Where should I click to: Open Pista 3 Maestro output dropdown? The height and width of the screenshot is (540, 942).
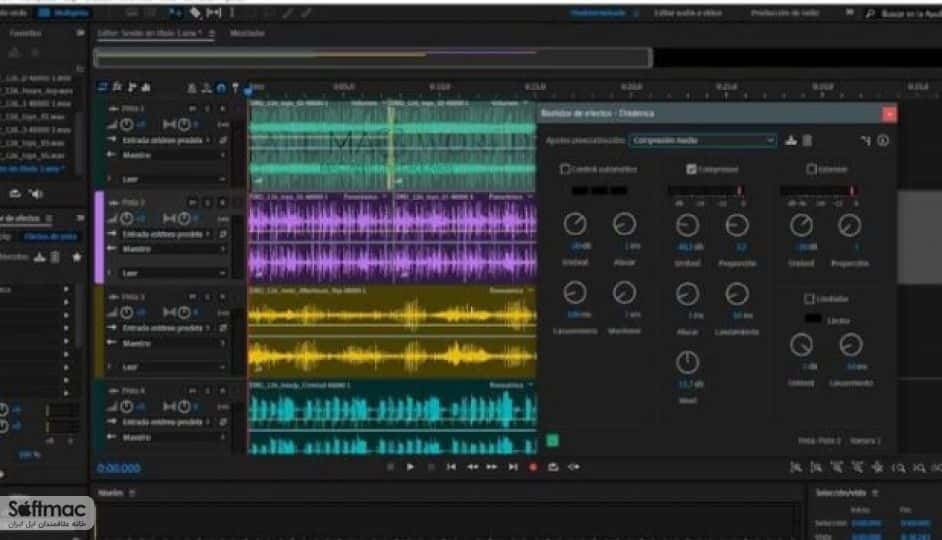173,344
